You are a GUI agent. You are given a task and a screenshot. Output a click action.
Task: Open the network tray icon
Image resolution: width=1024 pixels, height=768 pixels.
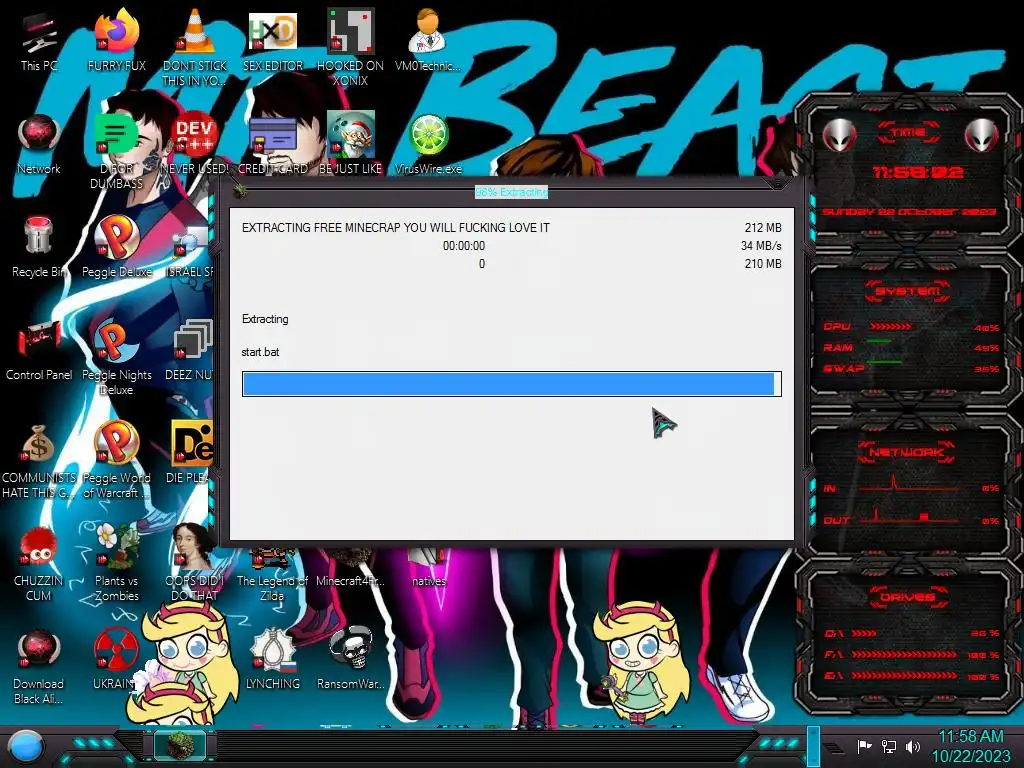(x=888, y=746)
